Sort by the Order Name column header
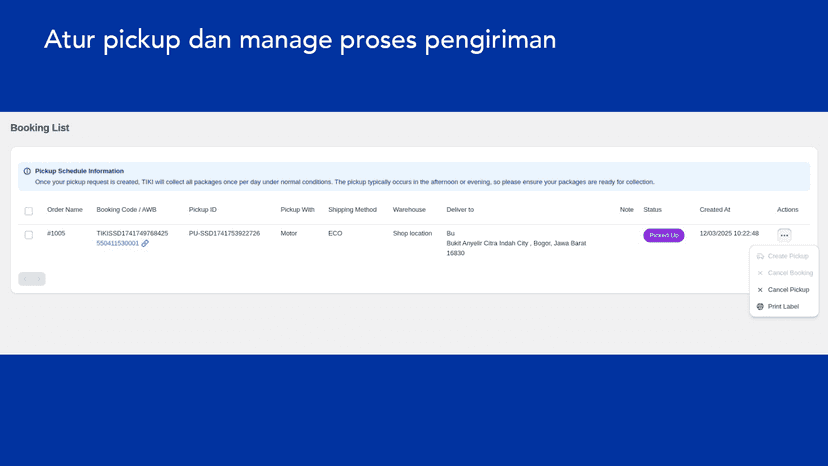The height and width of the screenshot is (466, 828). 64,210
